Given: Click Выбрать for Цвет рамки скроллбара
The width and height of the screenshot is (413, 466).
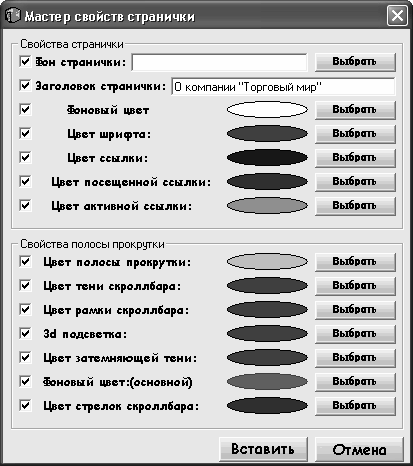Looking at the screenshot, I should coord(355,310).
